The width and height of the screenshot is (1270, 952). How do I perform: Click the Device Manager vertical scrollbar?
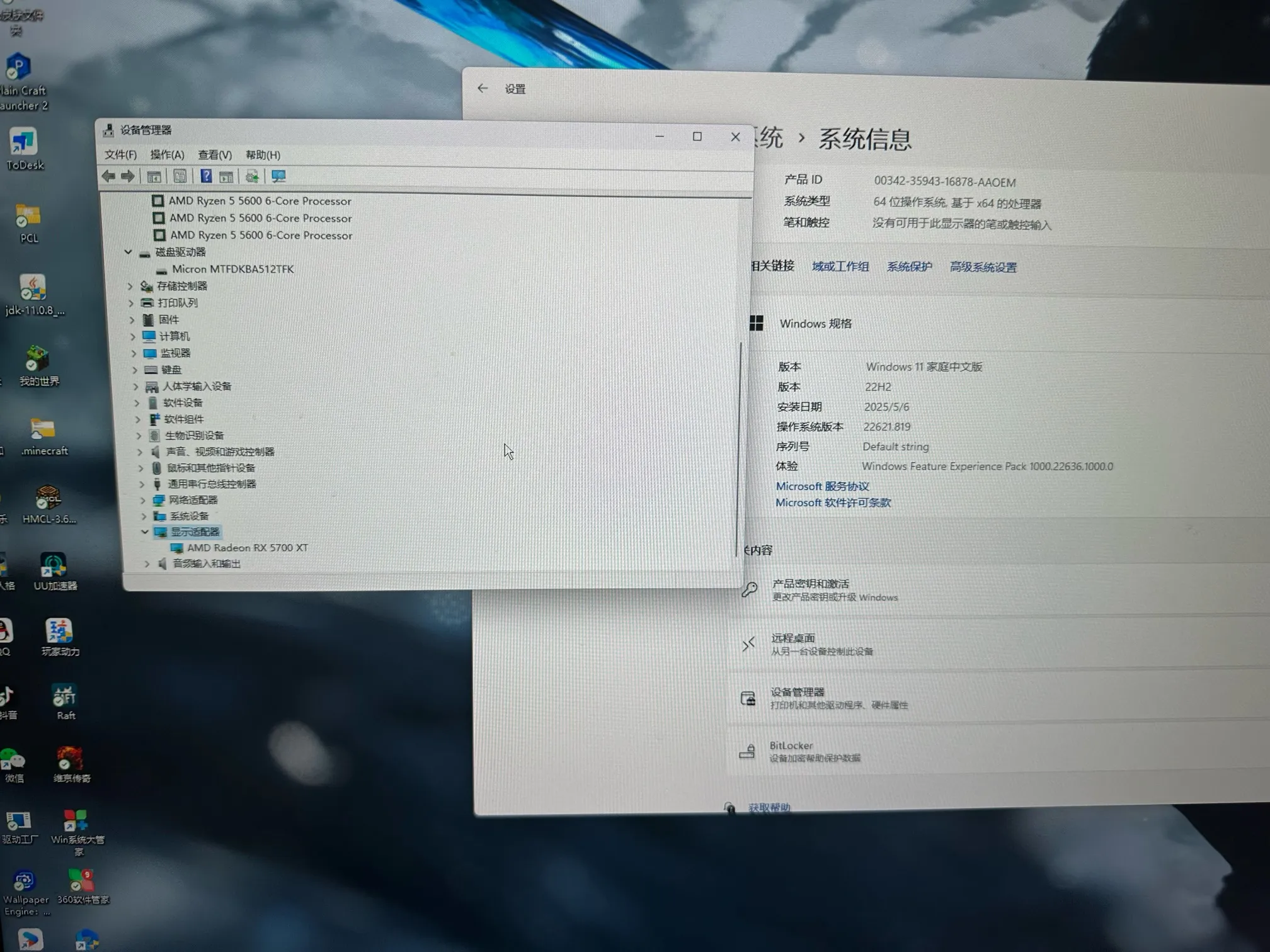738,450
